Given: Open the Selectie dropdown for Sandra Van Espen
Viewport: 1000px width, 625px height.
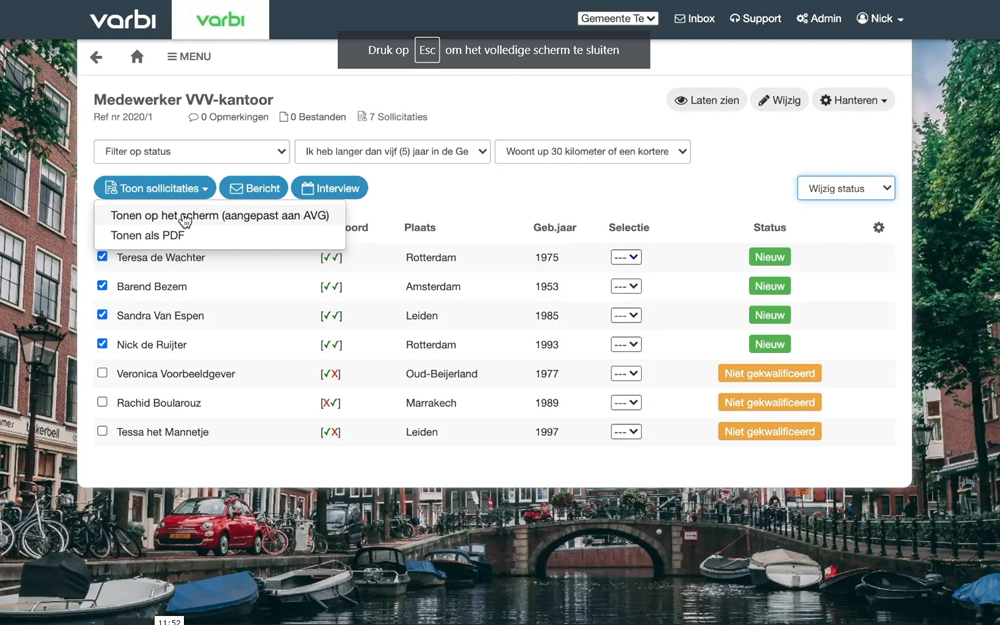Looking at the screenshot, I should pyautogui.click(x=625, y=315).
